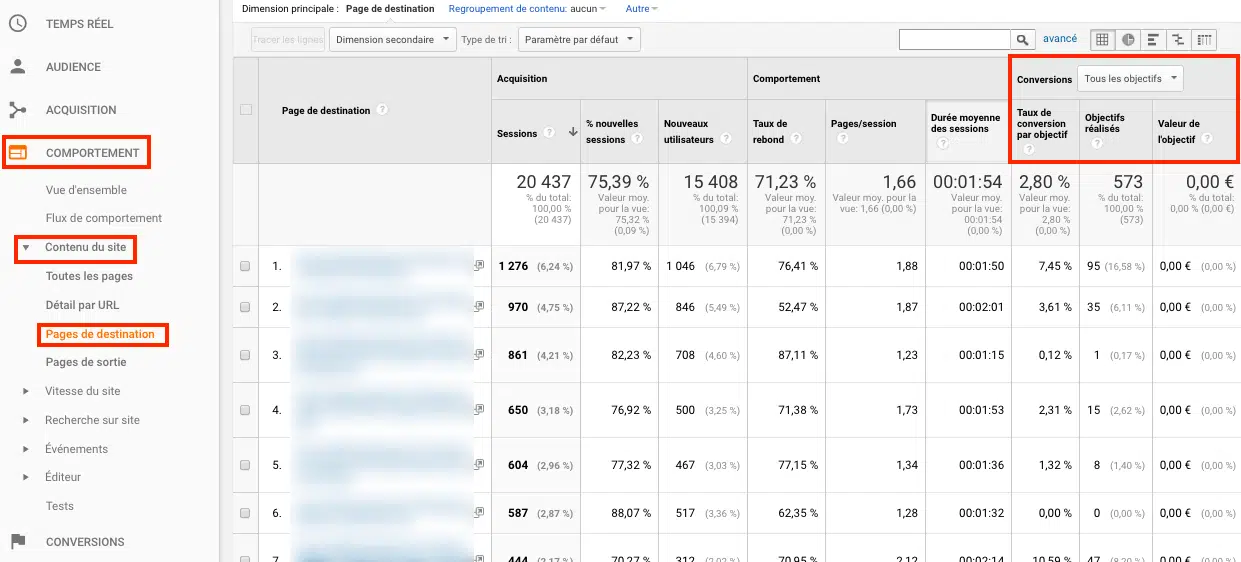Check the checkbox for row 1
Viewport: 1241px width, 562px height.
click(x=246, y=267)
